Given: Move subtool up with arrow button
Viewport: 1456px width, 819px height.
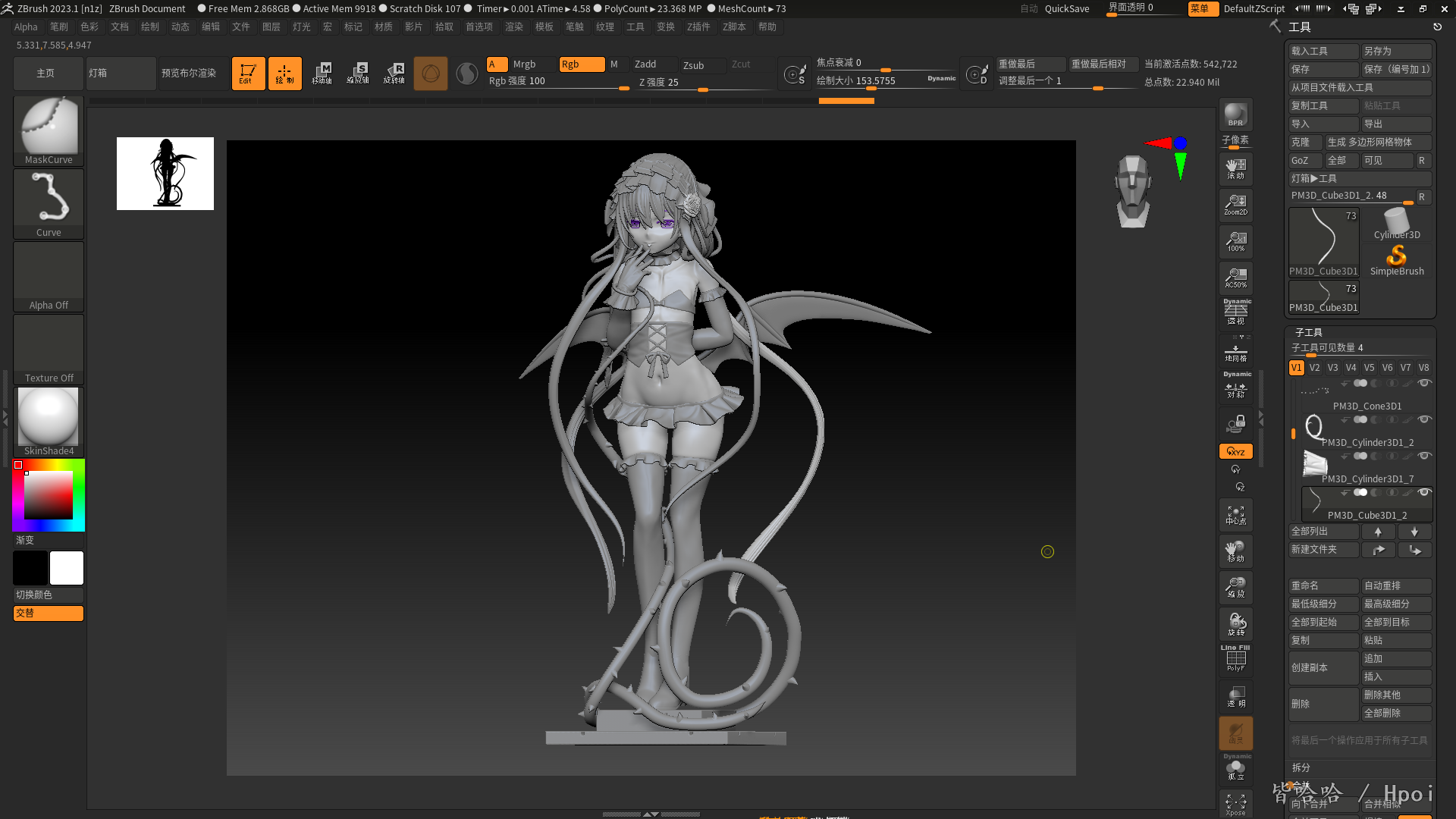Looking at the screenshot, I should tap(1378, 532).
